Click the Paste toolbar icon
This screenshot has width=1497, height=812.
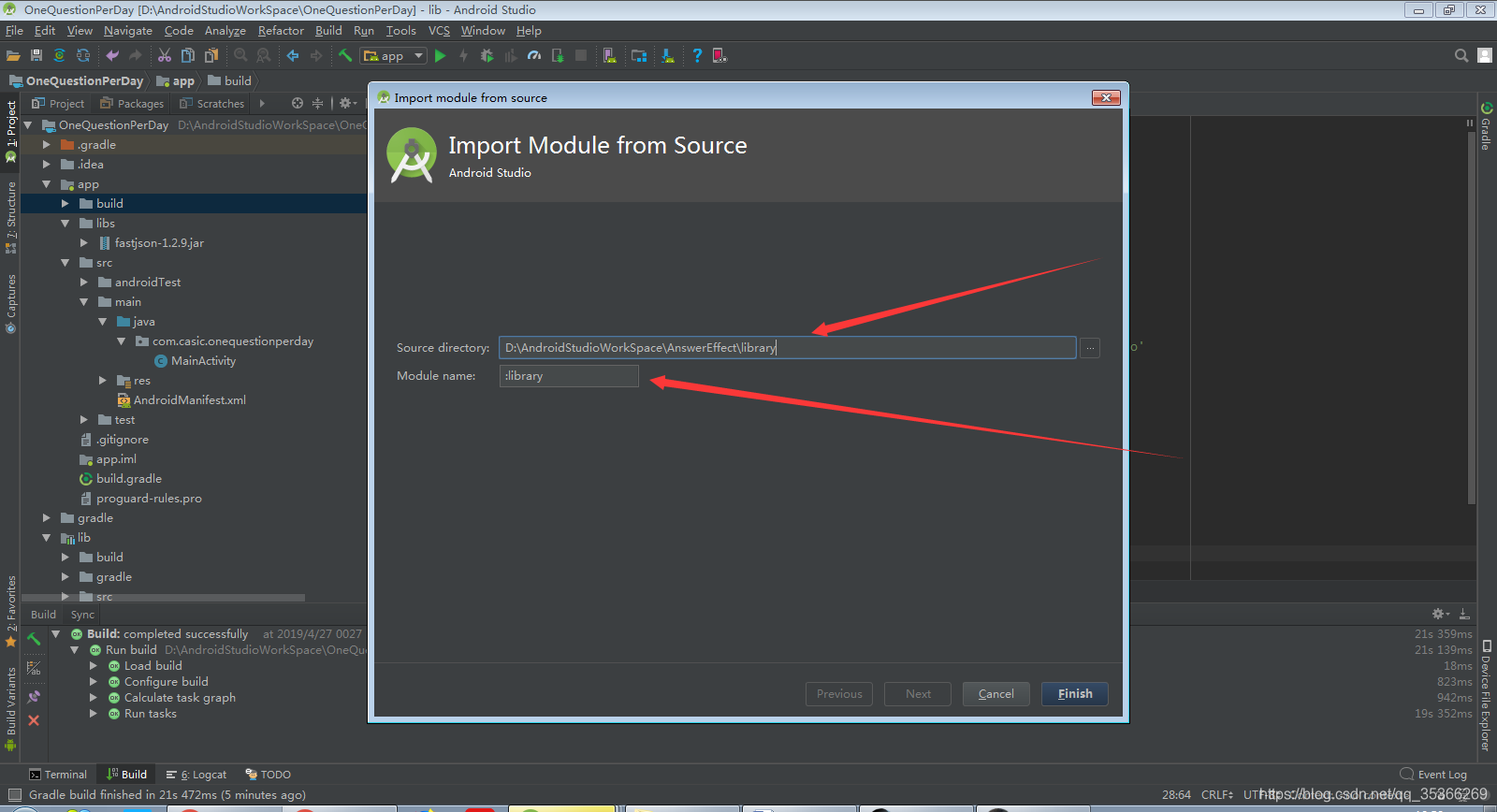click(x=211, y=56)
